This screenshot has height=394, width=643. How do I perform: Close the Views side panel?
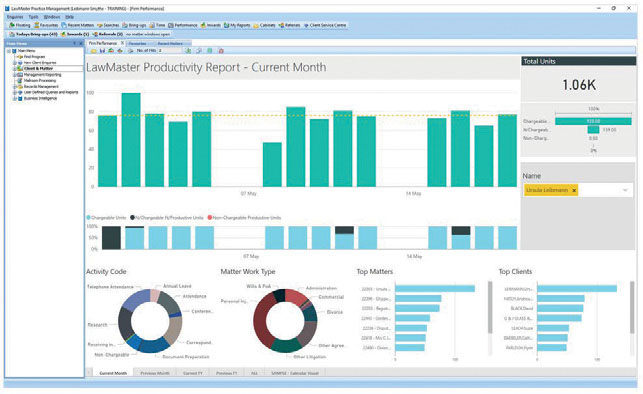click(x=80, y=43)
